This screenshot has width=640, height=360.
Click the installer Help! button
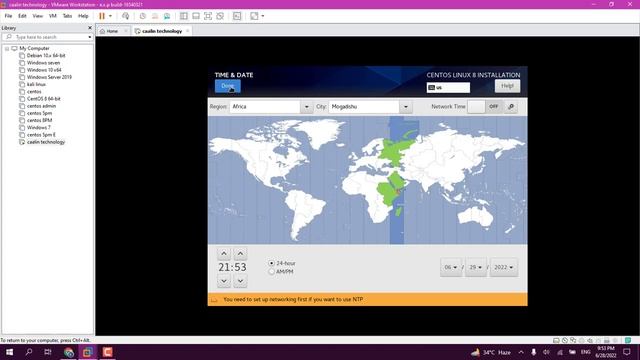click(507, 86)
